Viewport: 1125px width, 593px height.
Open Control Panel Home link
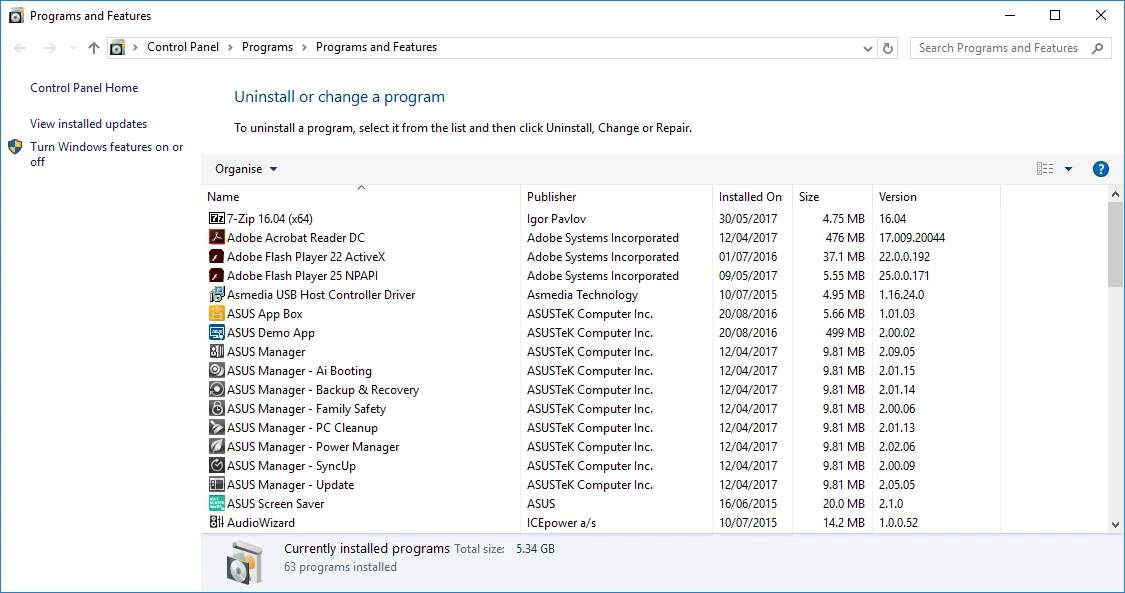click(84, 88)
